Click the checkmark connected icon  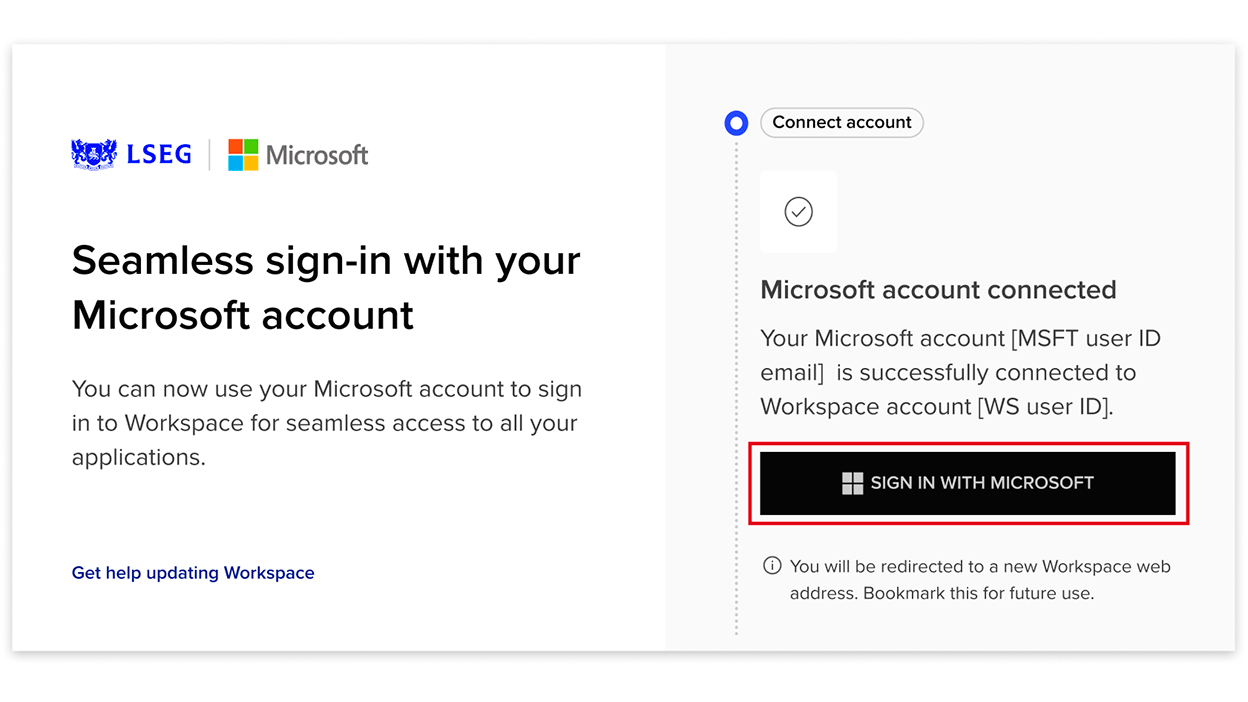(x=798, y=212)
